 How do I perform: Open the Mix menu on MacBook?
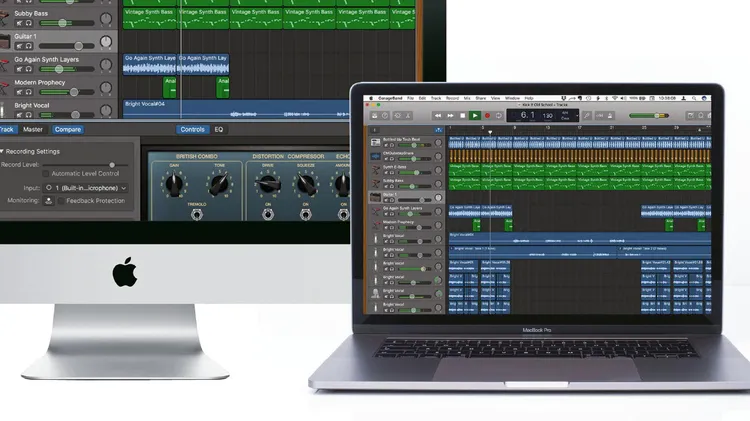(x=467, y=98)
